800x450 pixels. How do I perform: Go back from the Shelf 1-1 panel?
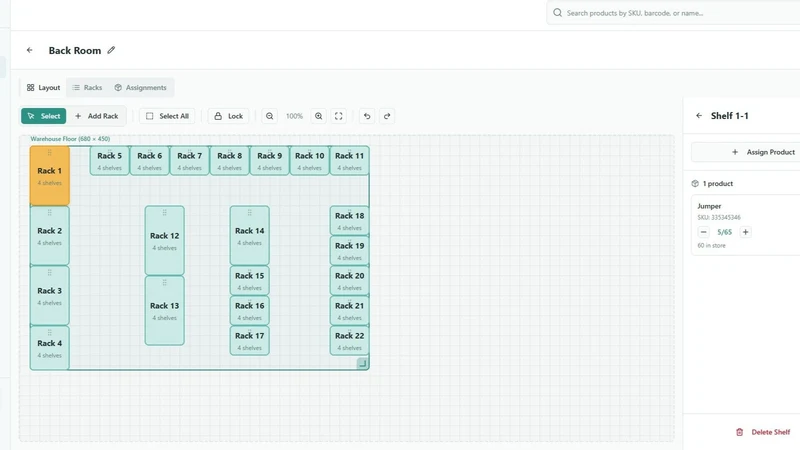tap(699, 116)
